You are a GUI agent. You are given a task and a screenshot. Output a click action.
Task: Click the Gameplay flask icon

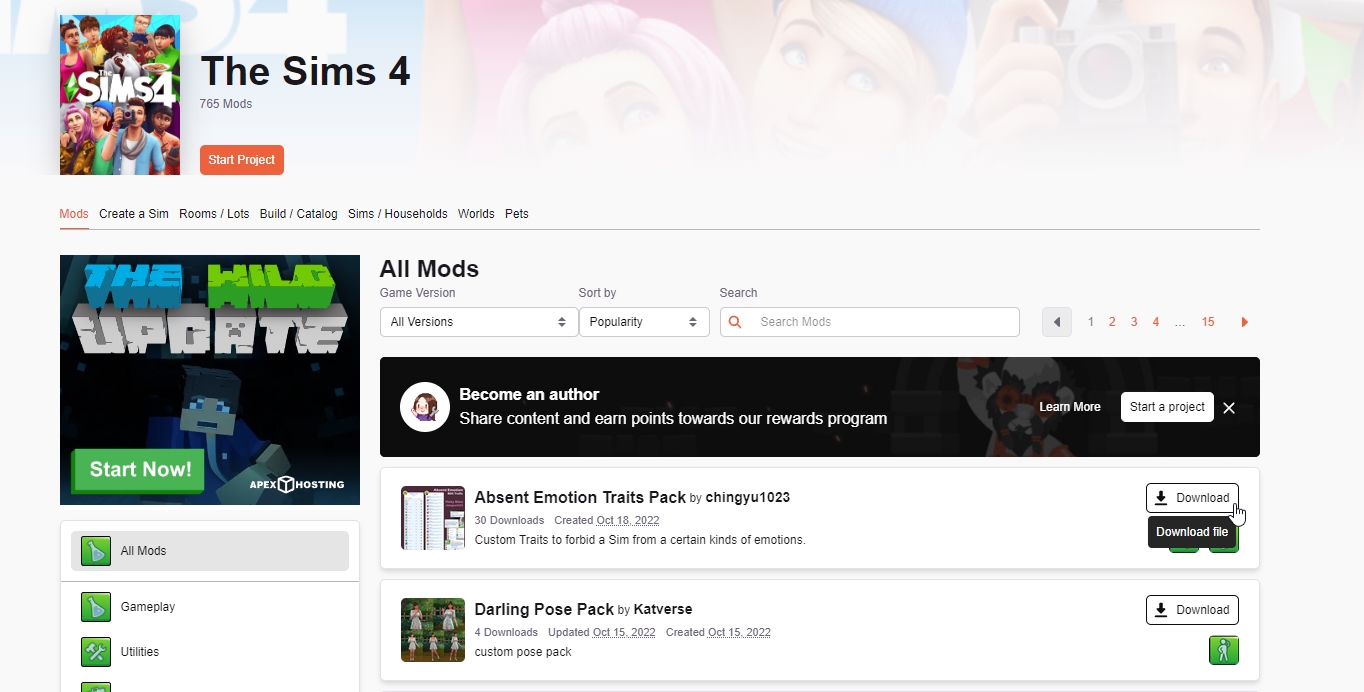[x=96, y=607]
